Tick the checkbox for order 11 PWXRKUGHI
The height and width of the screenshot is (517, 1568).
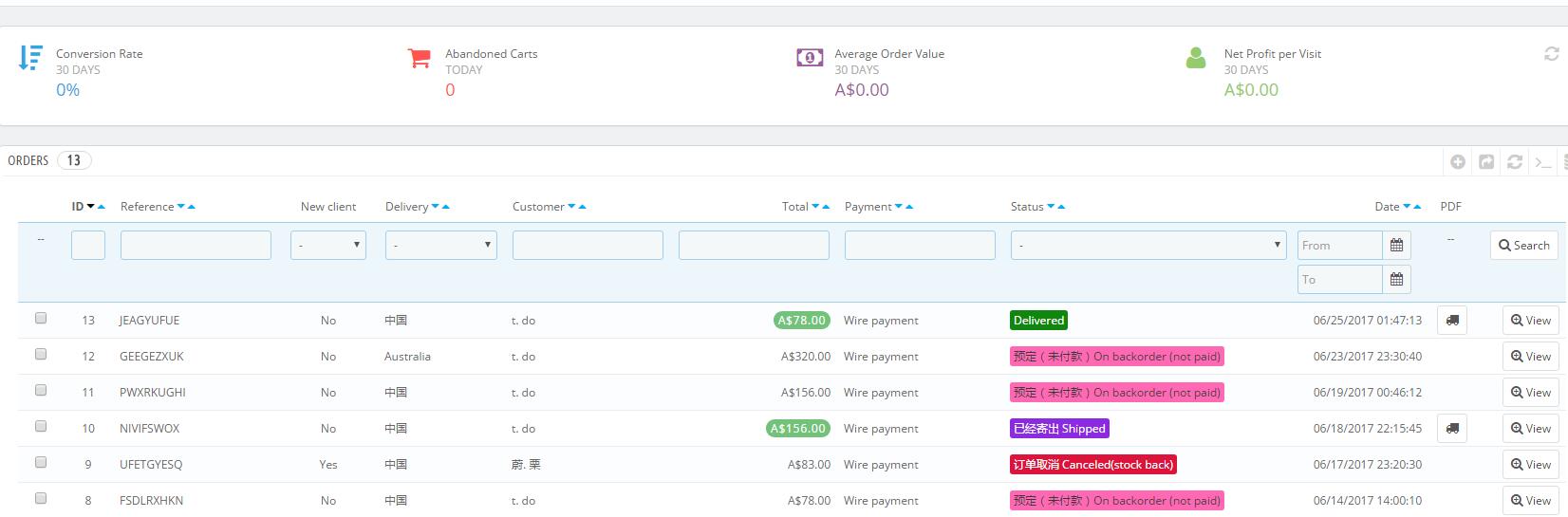tap(41, 391)
